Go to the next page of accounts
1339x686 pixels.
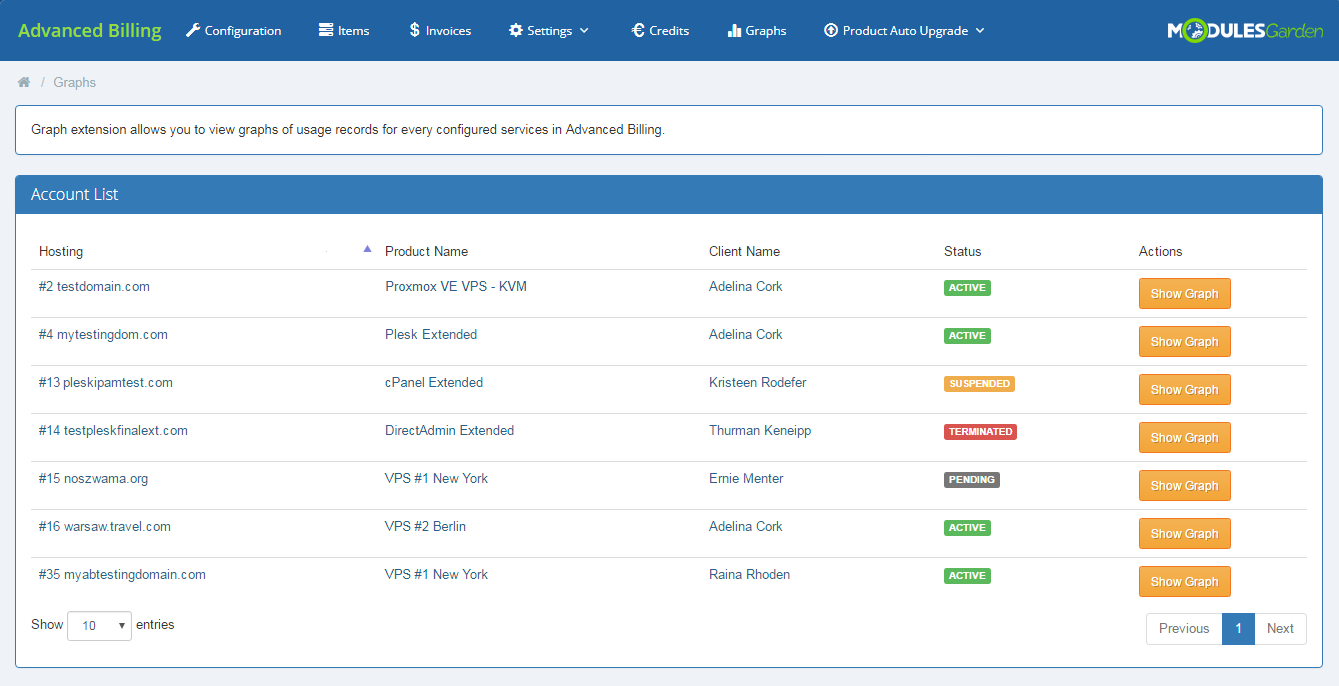point(1280,628)
